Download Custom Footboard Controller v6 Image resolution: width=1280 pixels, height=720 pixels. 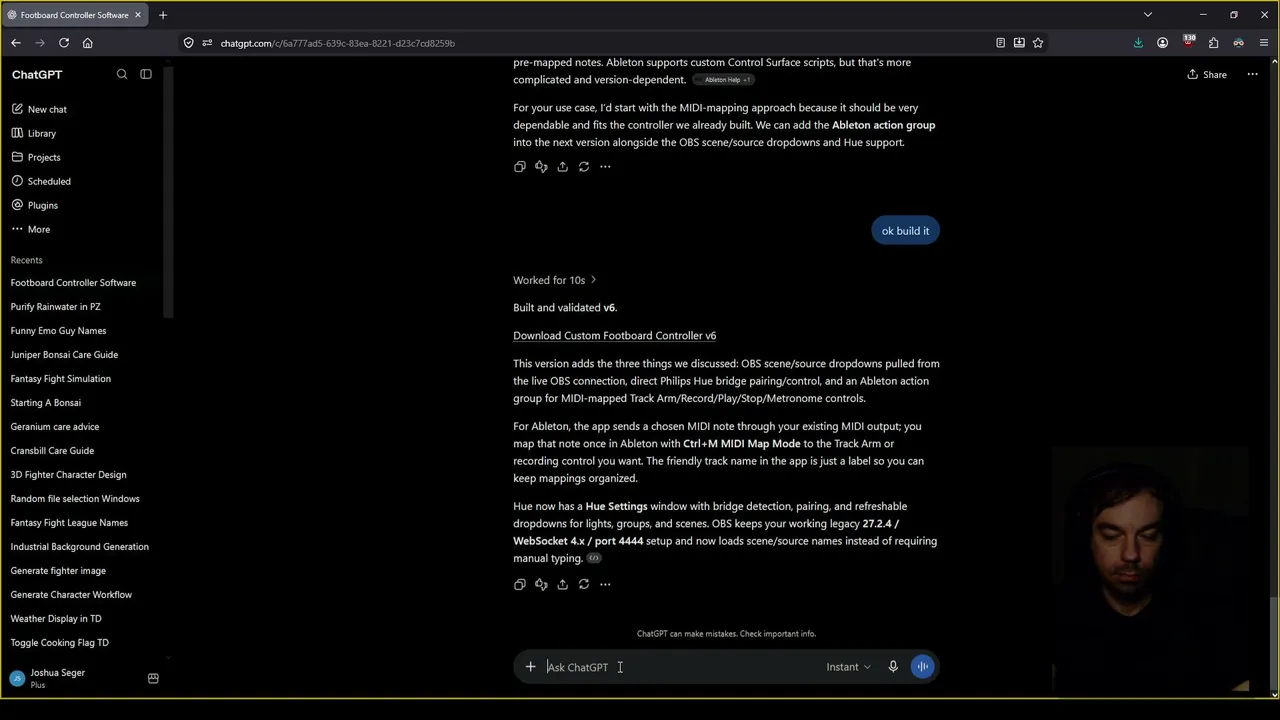(x=614, y=336)
